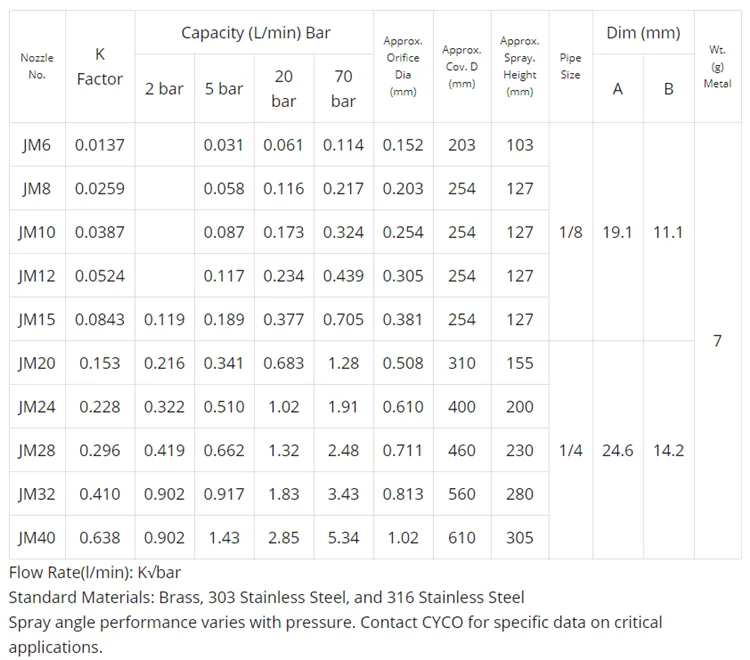Select the JM15 nozzle row label

tap(36, 320)
